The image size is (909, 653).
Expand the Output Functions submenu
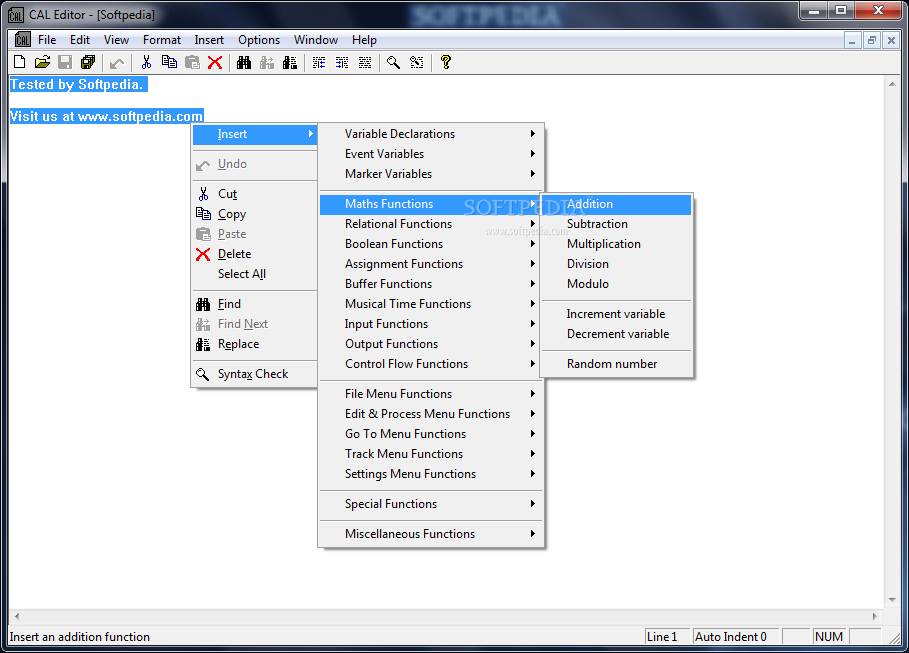431,344
